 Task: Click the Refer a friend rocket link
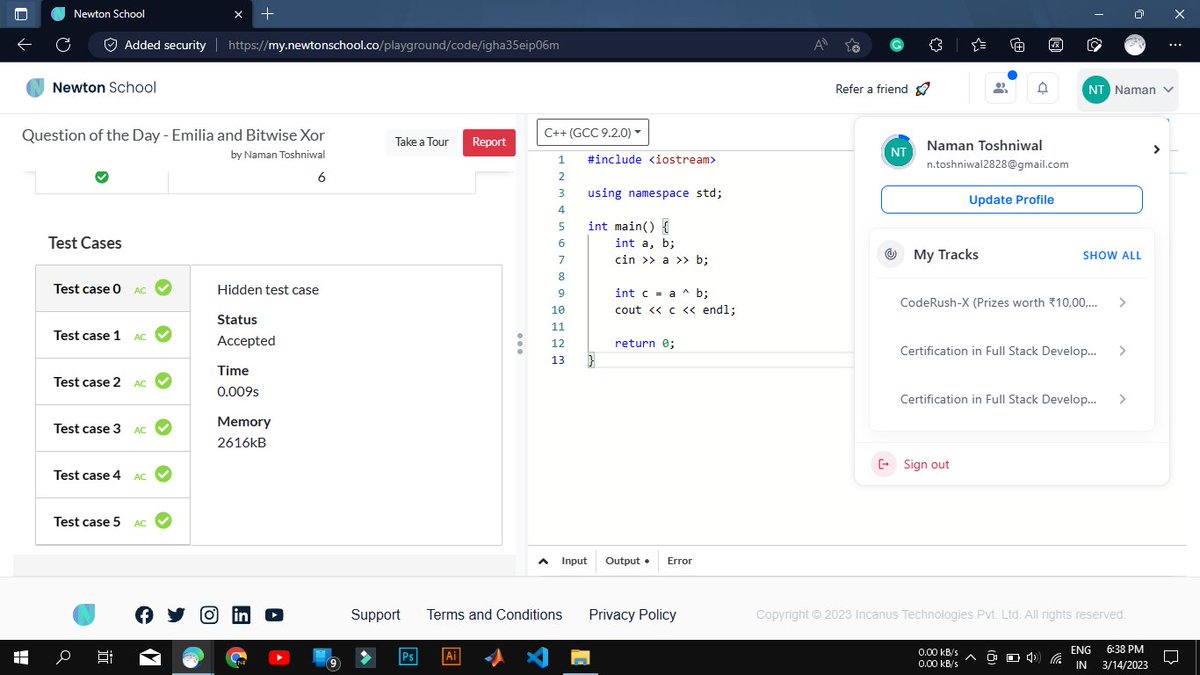click(x=883, y=89)
